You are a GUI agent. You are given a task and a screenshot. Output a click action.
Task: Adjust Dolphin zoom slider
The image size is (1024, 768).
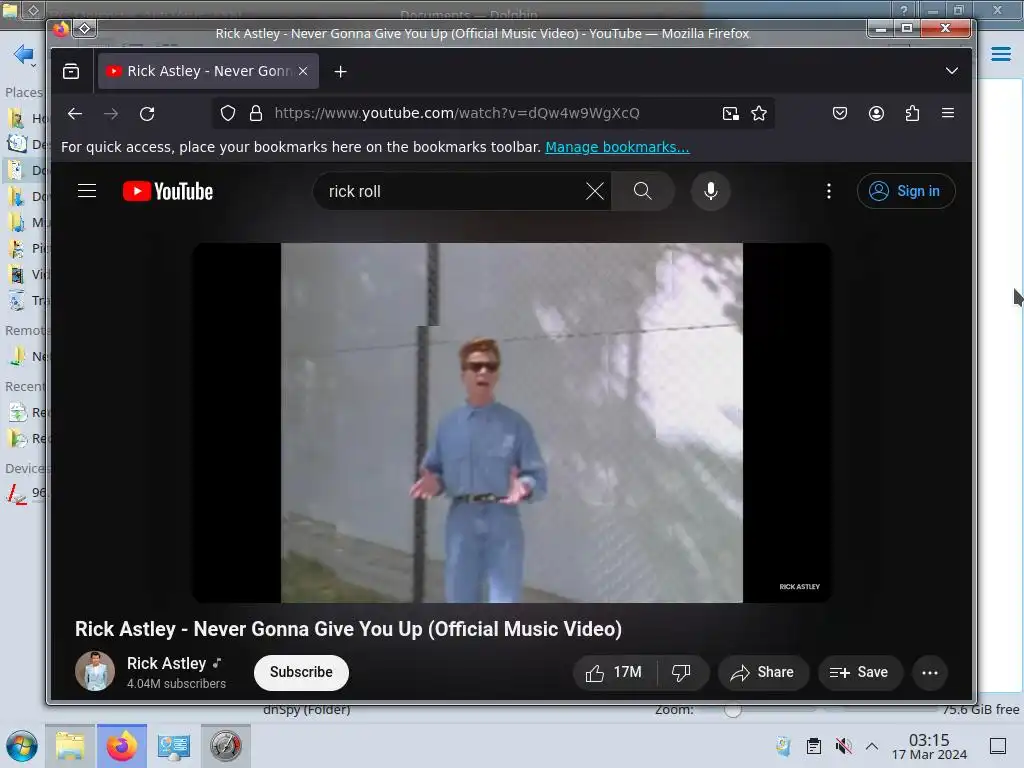tap(733, 710)
